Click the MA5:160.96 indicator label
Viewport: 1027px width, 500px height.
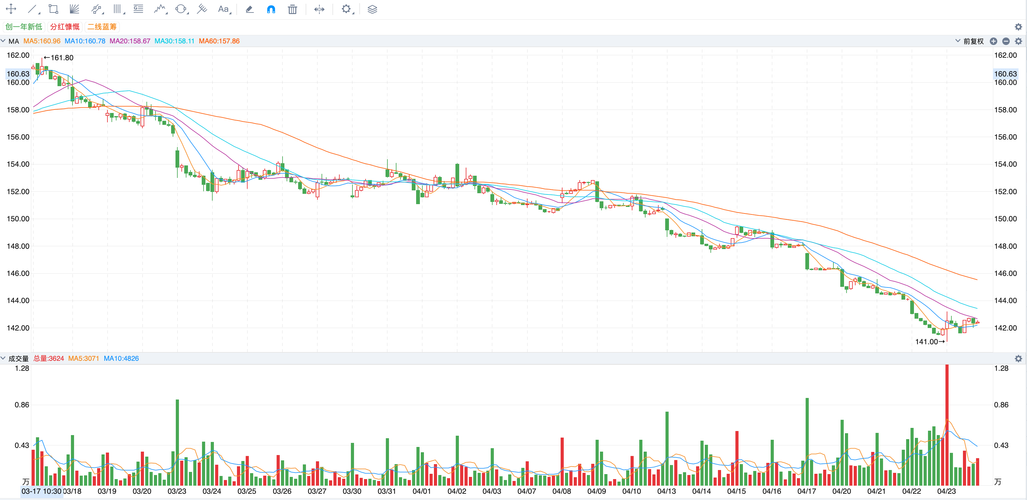(42, 41)
